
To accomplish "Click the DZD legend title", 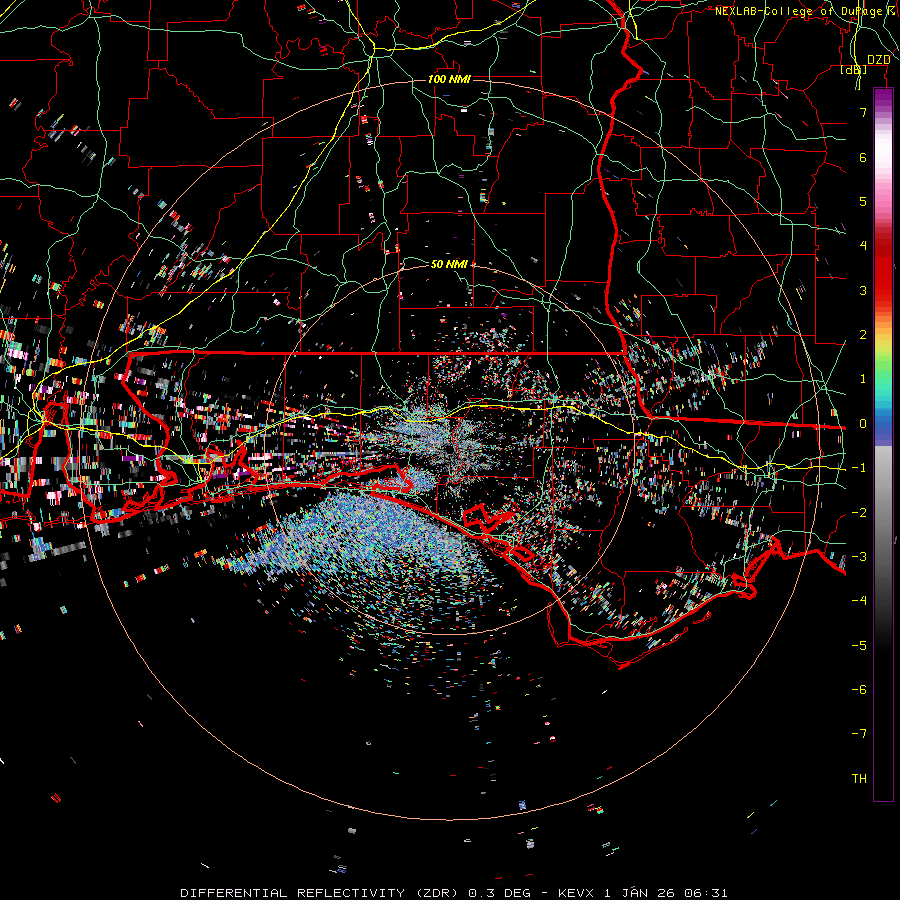I will click(879, 60).
